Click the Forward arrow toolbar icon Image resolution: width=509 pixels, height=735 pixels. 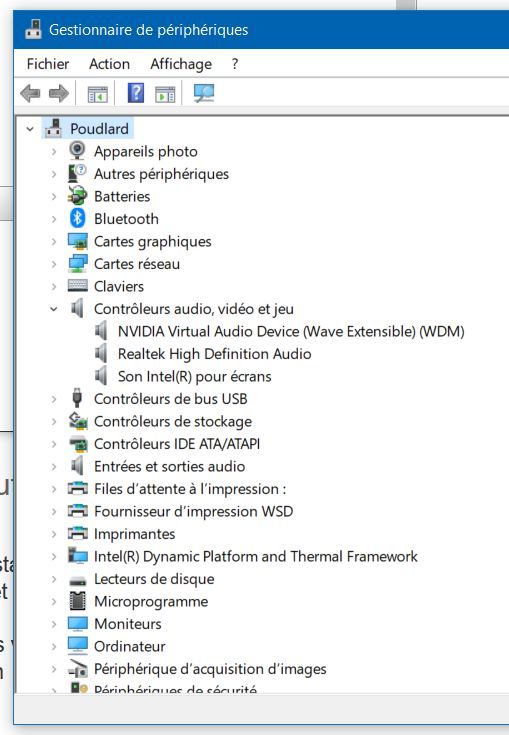(59, 93)
